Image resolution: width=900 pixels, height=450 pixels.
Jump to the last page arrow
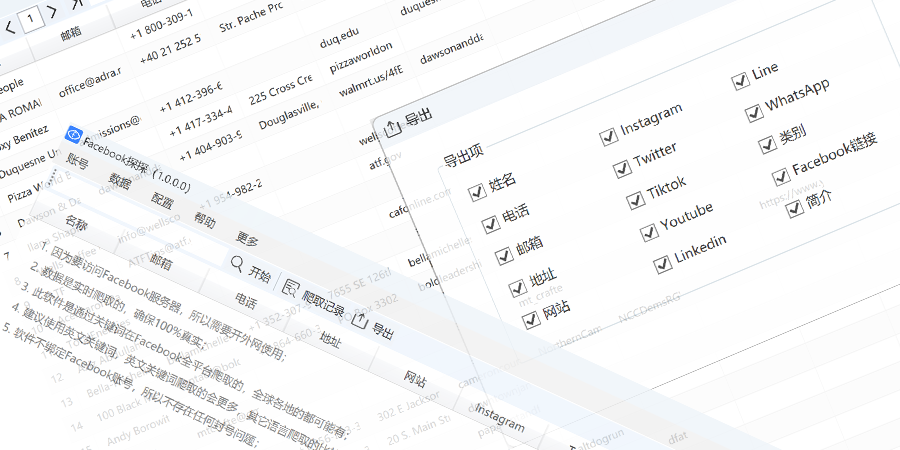tap(77, 3)
